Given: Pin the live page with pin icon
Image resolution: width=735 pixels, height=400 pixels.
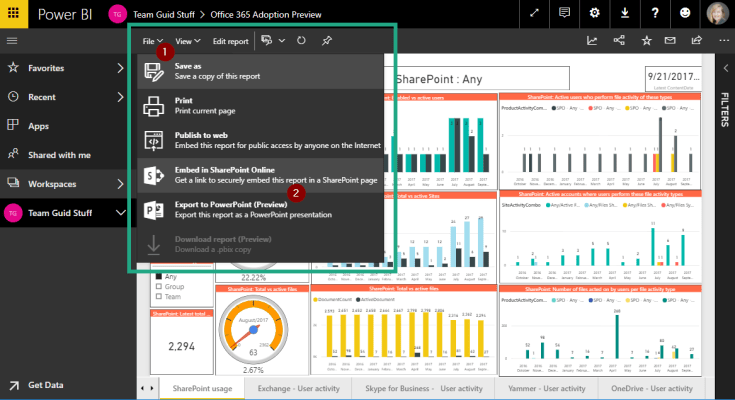Looking at the screenshot, I should pyautogui.click(x=327, y=41).
